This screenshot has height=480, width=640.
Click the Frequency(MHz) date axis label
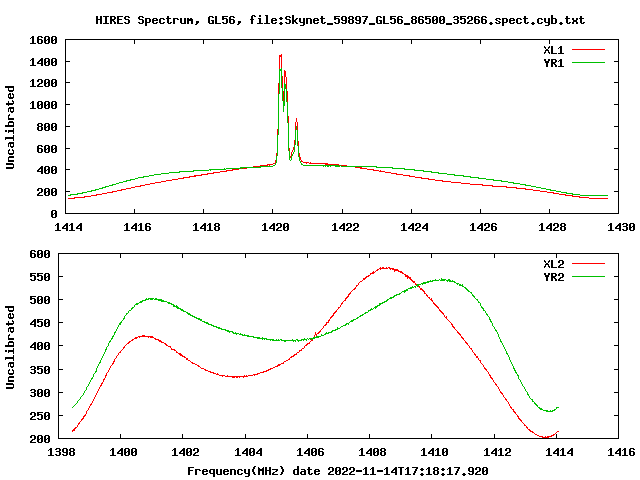click(338, 471)
